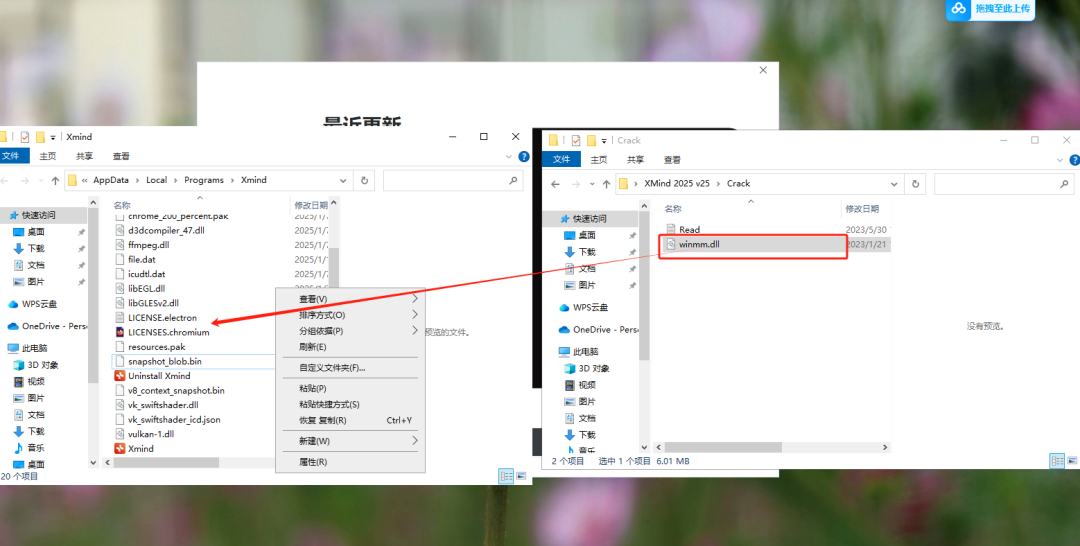Open OneDrive in Crack window sidebar
Screen dimensions: 1080x546
(x=599, y=329)
